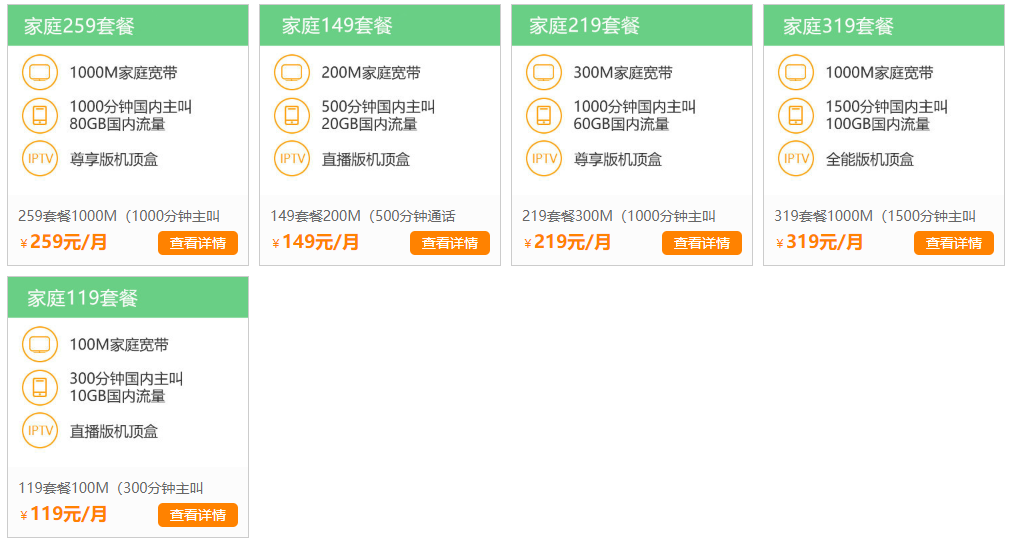This screenshot has height=547, width=1009.
Task: Click the IPTV icon in 家庭119套餐
Action: click(x=40, y=431)
